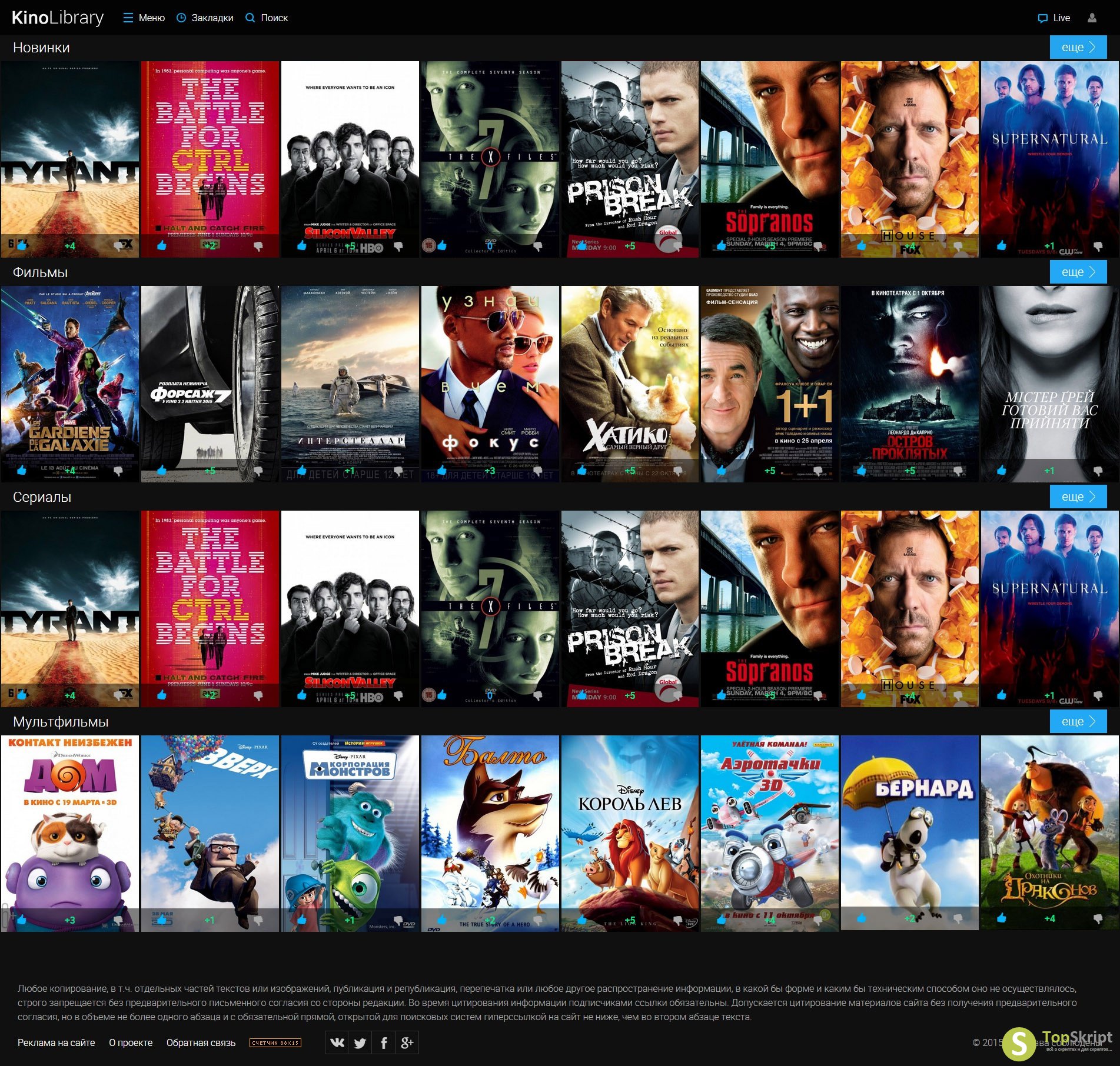The width and height of the screenshot is (1120, 1066).
Task: Open the user profile icon
Action: [1092, 18]
